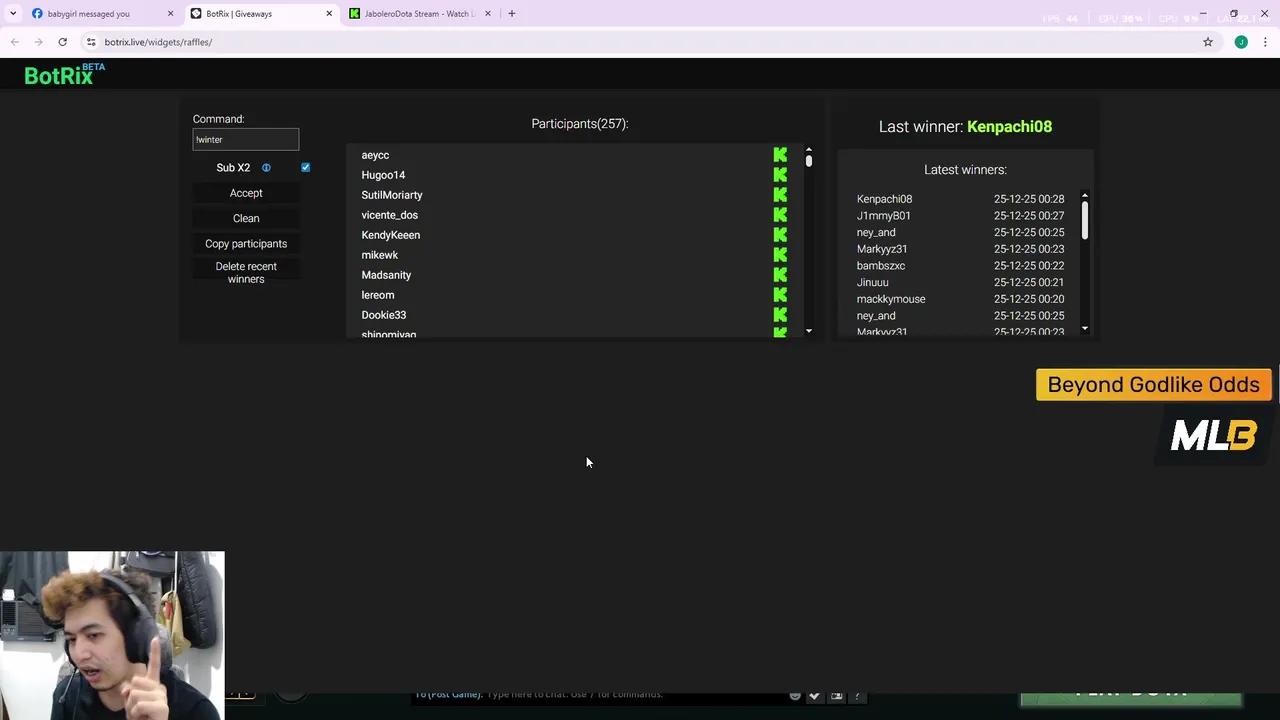Viewport: 1280px width, 720px height.
Task: Bookmark this page with star icon
Action: (1208, 42)
